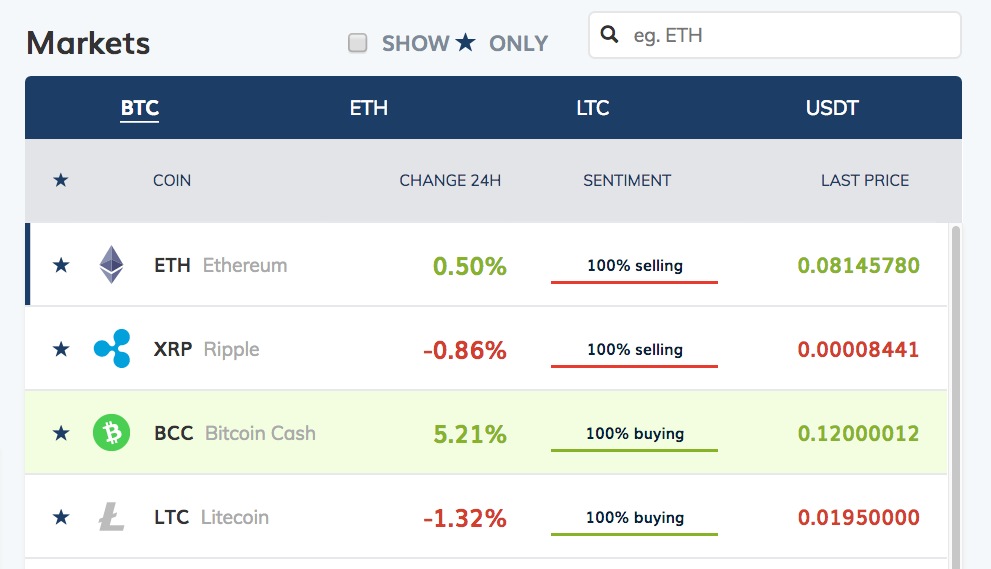Switch to the LTC market tab
Screen dimensions: 991x569
pyautogui.click(x=593, y=108)
